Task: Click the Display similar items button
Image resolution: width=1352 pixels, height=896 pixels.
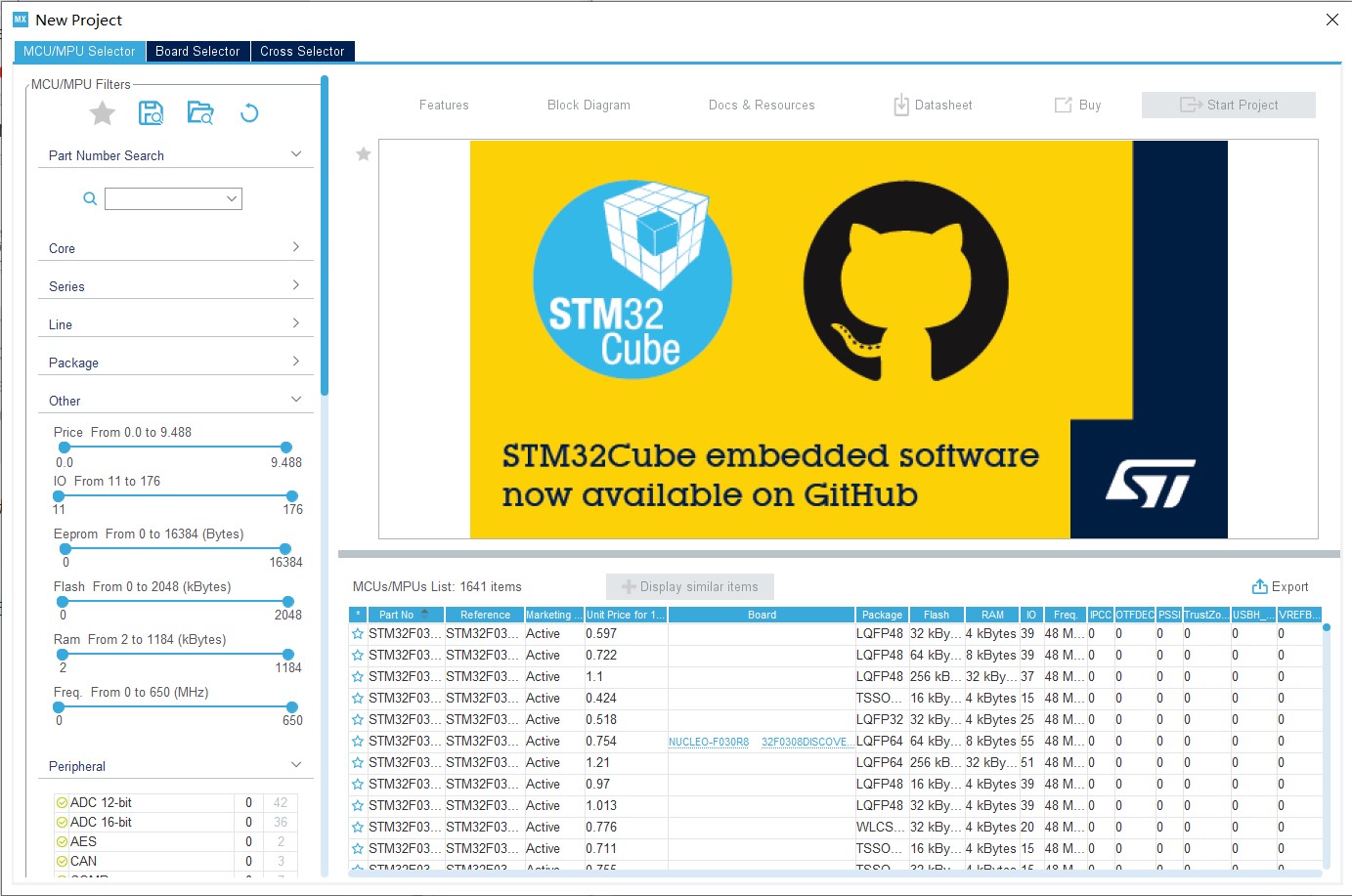Action: coord(690,586)
